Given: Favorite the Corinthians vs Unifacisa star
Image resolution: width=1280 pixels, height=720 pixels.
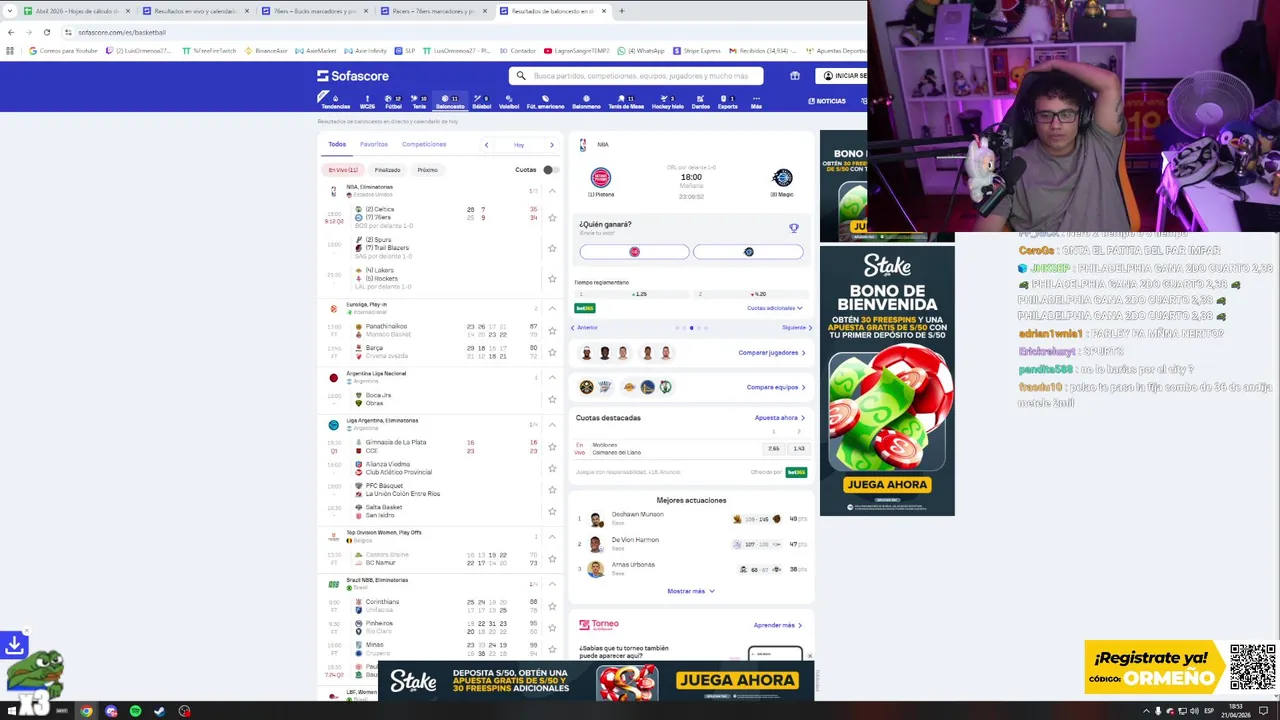Looking at the screenshot, I should [x=552, y=606].
